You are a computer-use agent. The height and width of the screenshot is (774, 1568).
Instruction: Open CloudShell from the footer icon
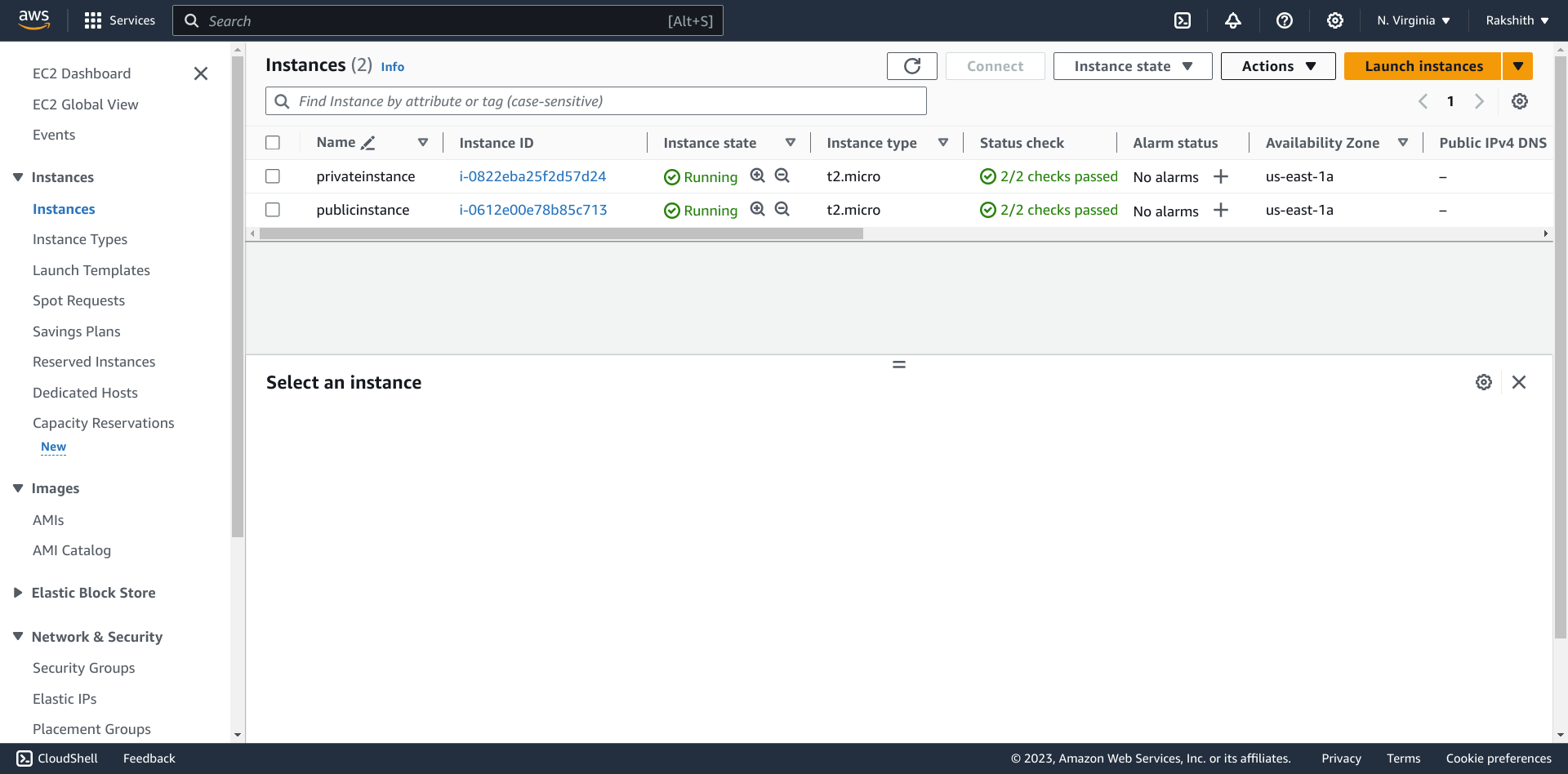pyautogui.click(x=24, y=758)
